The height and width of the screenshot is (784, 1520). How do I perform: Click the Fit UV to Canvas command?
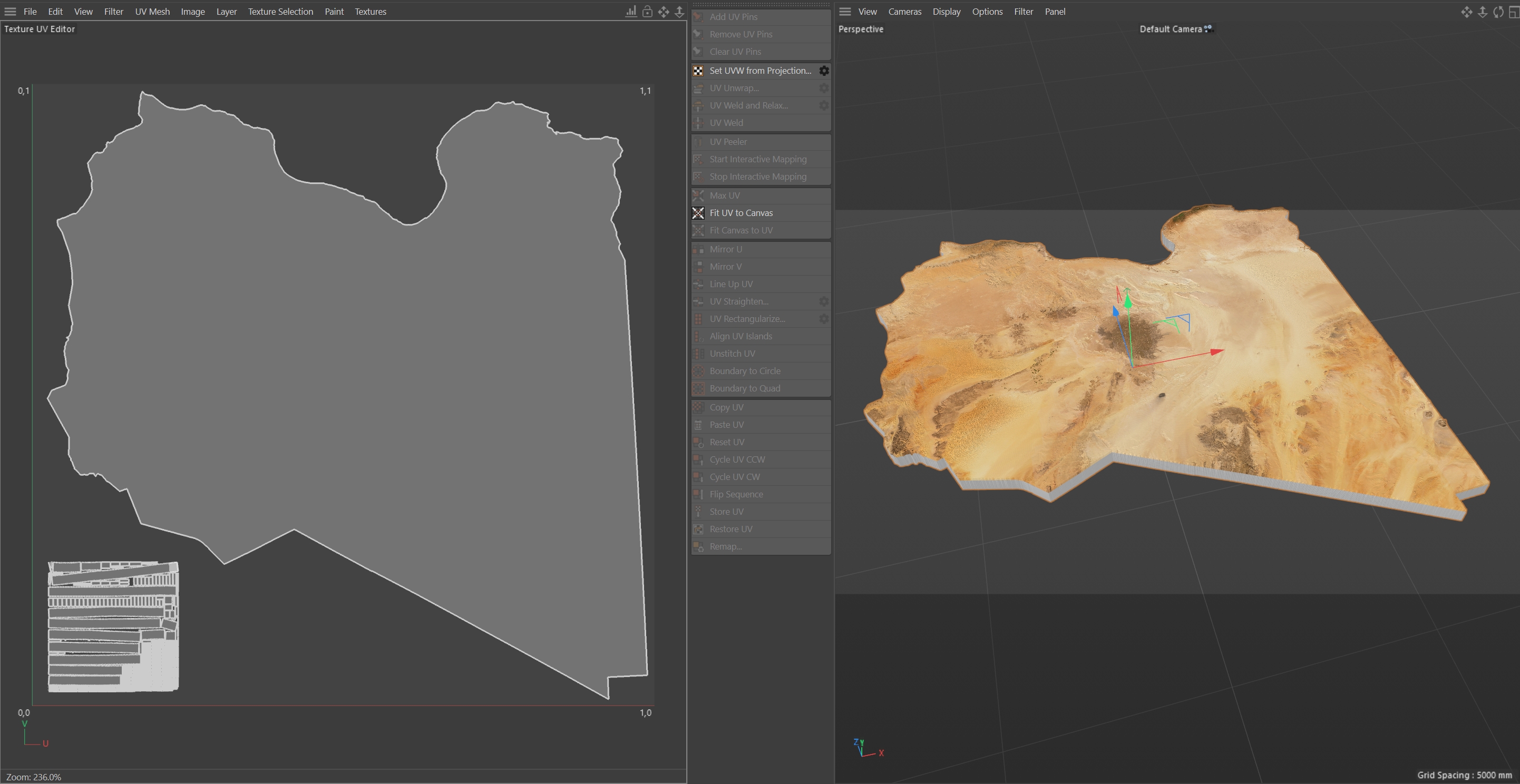tap(741, 213)
